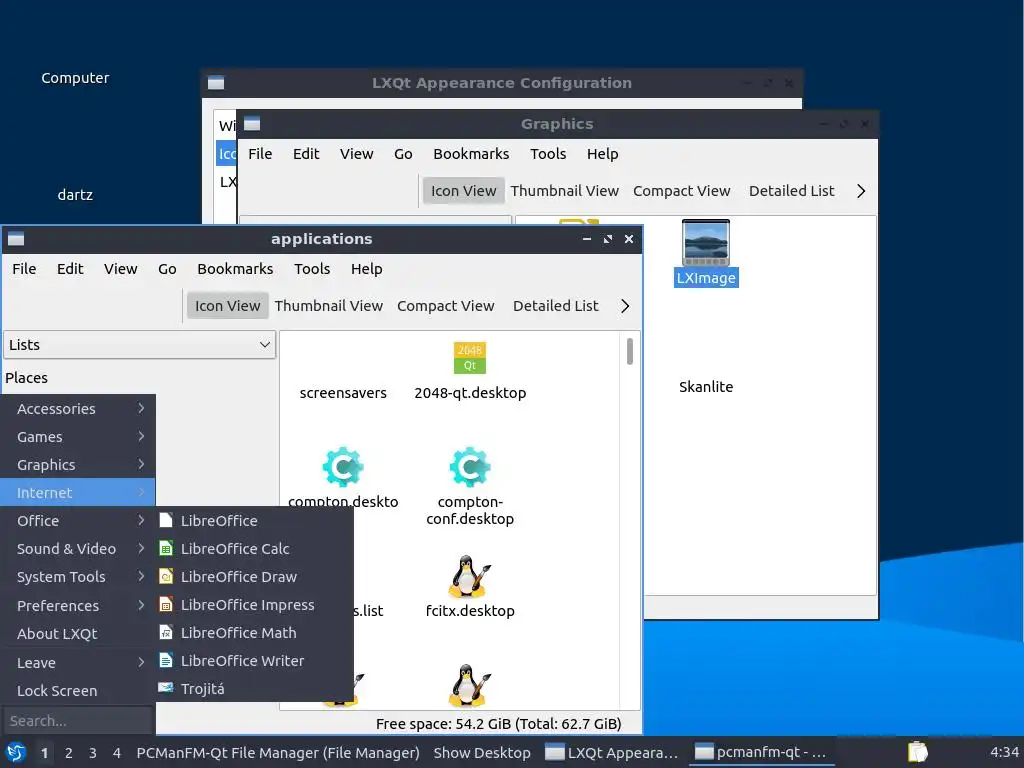Expand the Sound & Video submenu
1024x768 pixels.
(x=78, y=549)
